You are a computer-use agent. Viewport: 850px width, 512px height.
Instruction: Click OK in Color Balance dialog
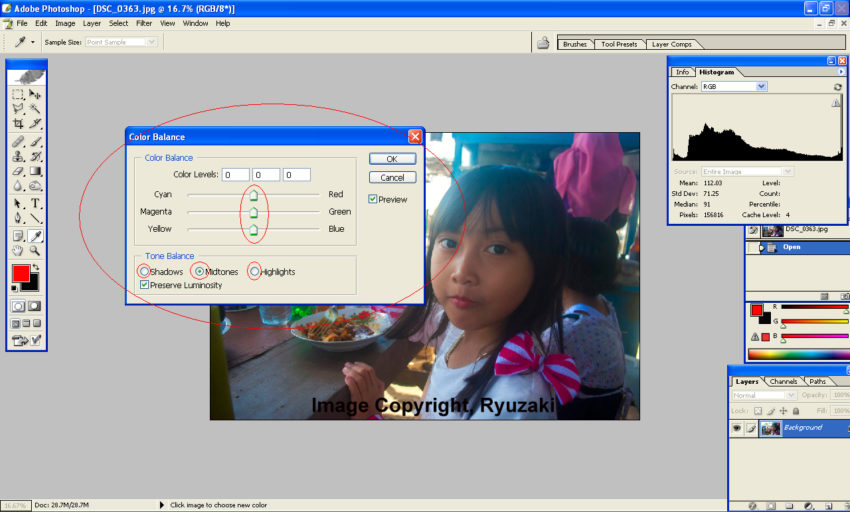pyautogui.click(x=392, y=159)
